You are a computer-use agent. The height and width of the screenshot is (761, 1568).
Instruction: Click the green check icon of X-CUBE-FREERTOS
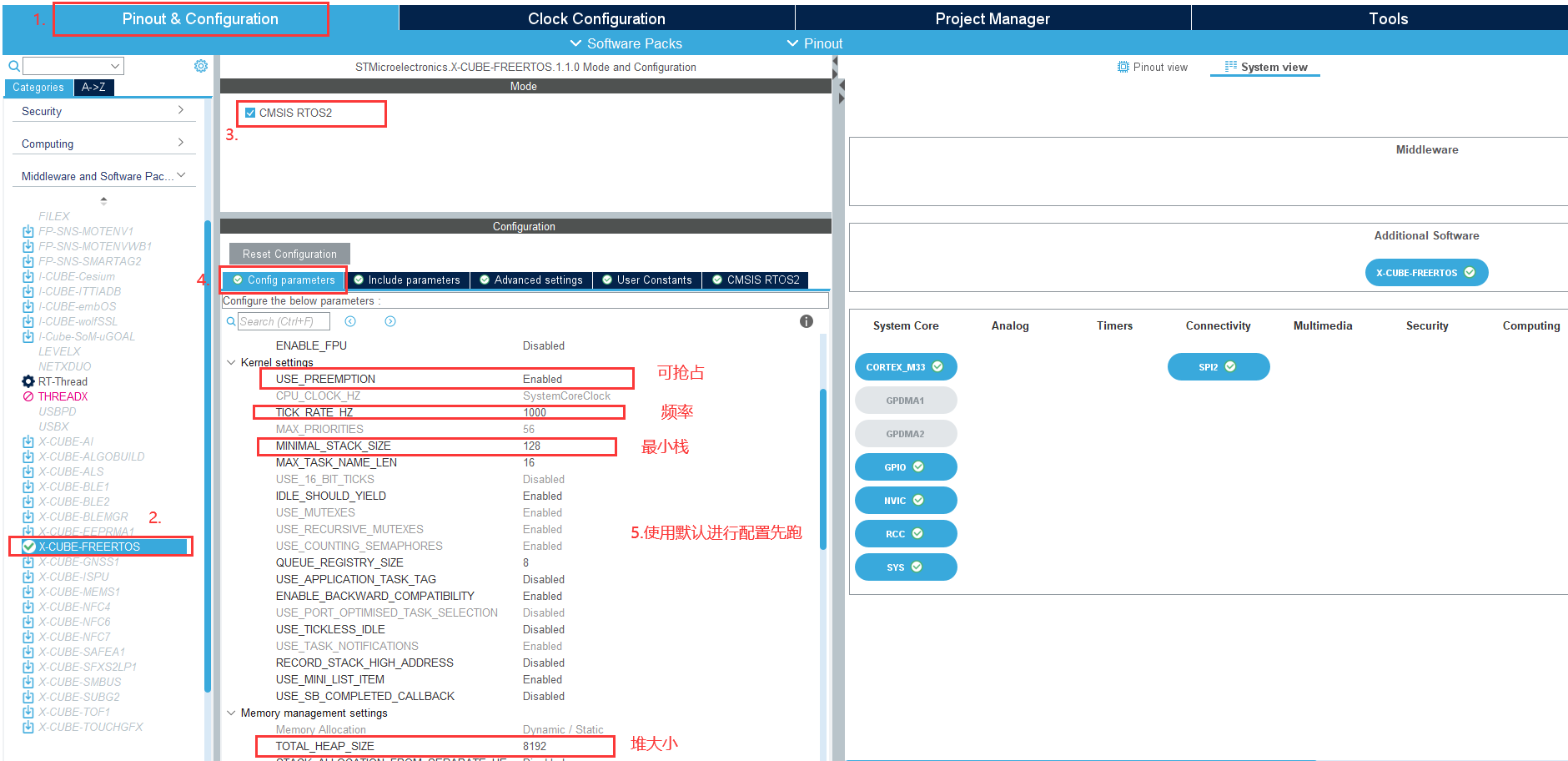(x=29, y=547)
